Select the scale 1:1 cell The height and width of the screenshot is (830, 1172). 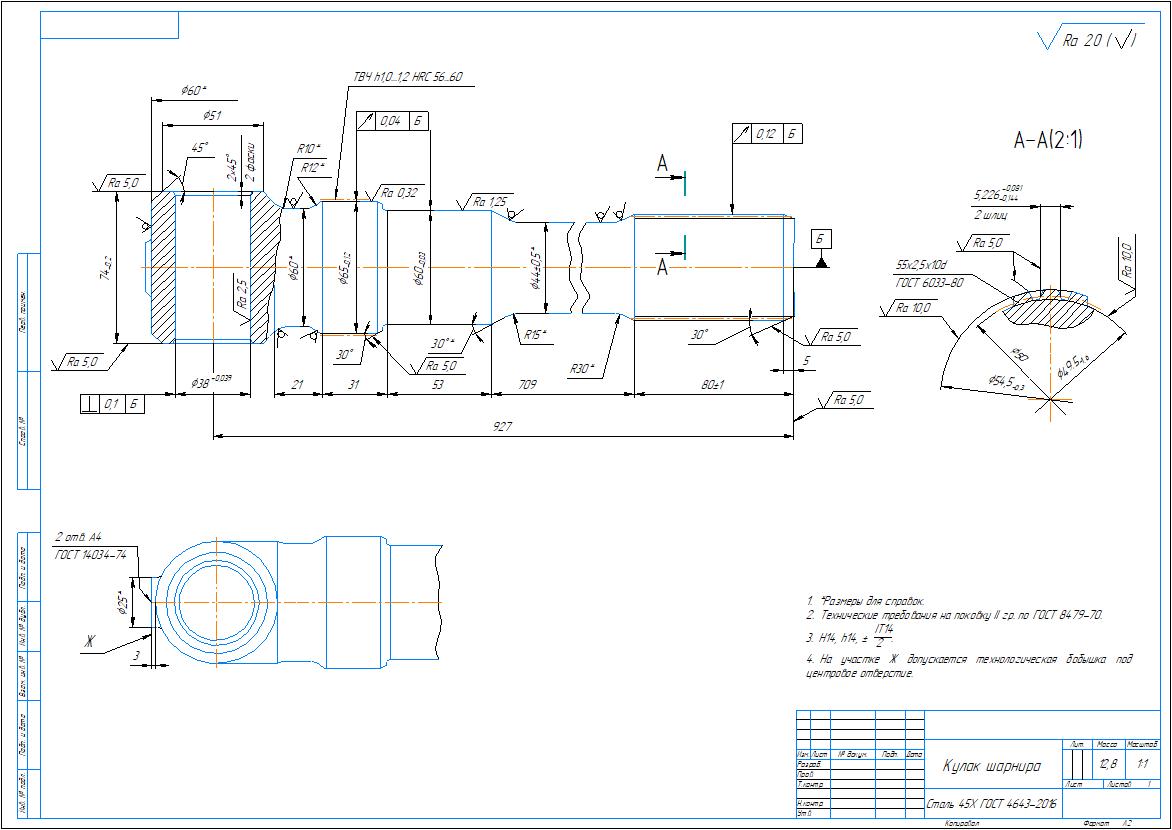[1143, 764]
